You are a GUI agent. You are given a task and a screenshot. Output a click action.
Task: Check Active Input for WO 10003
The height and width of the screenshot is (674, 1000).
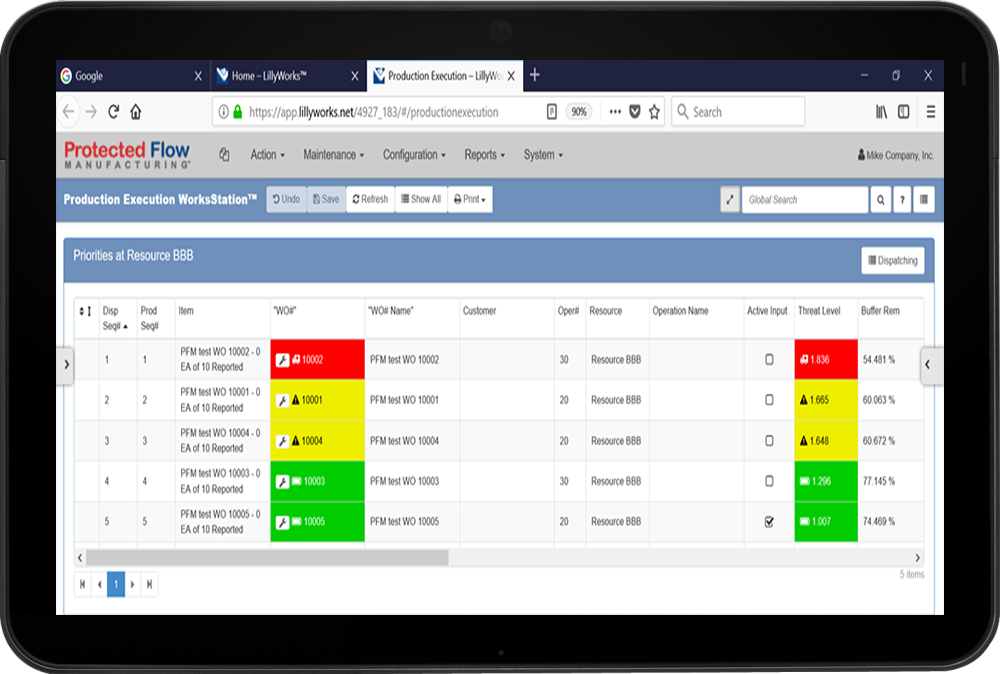(x=769, y=481)
